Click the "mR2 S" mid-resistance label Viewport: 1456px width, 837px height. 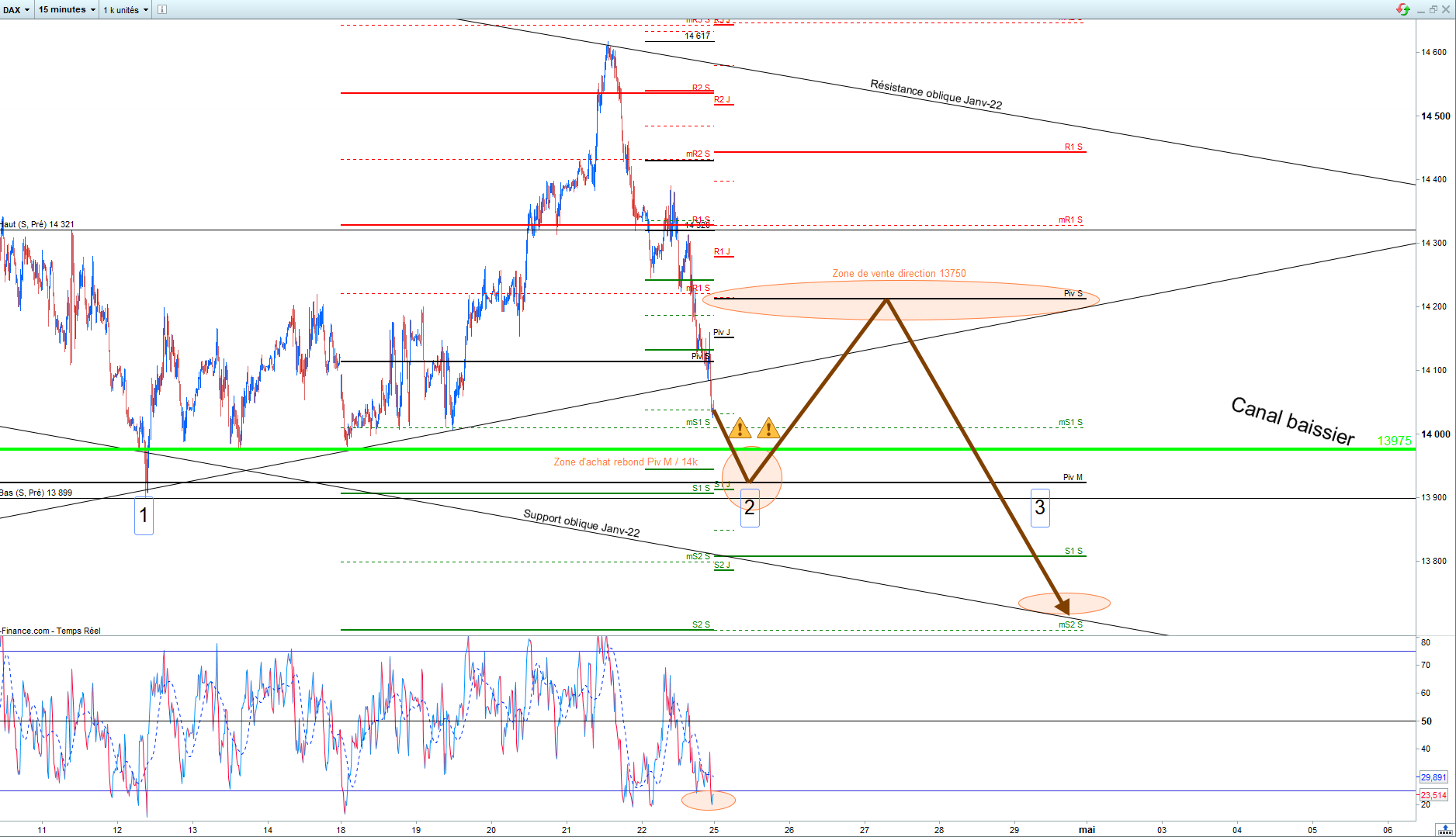(x=698, y=154)
